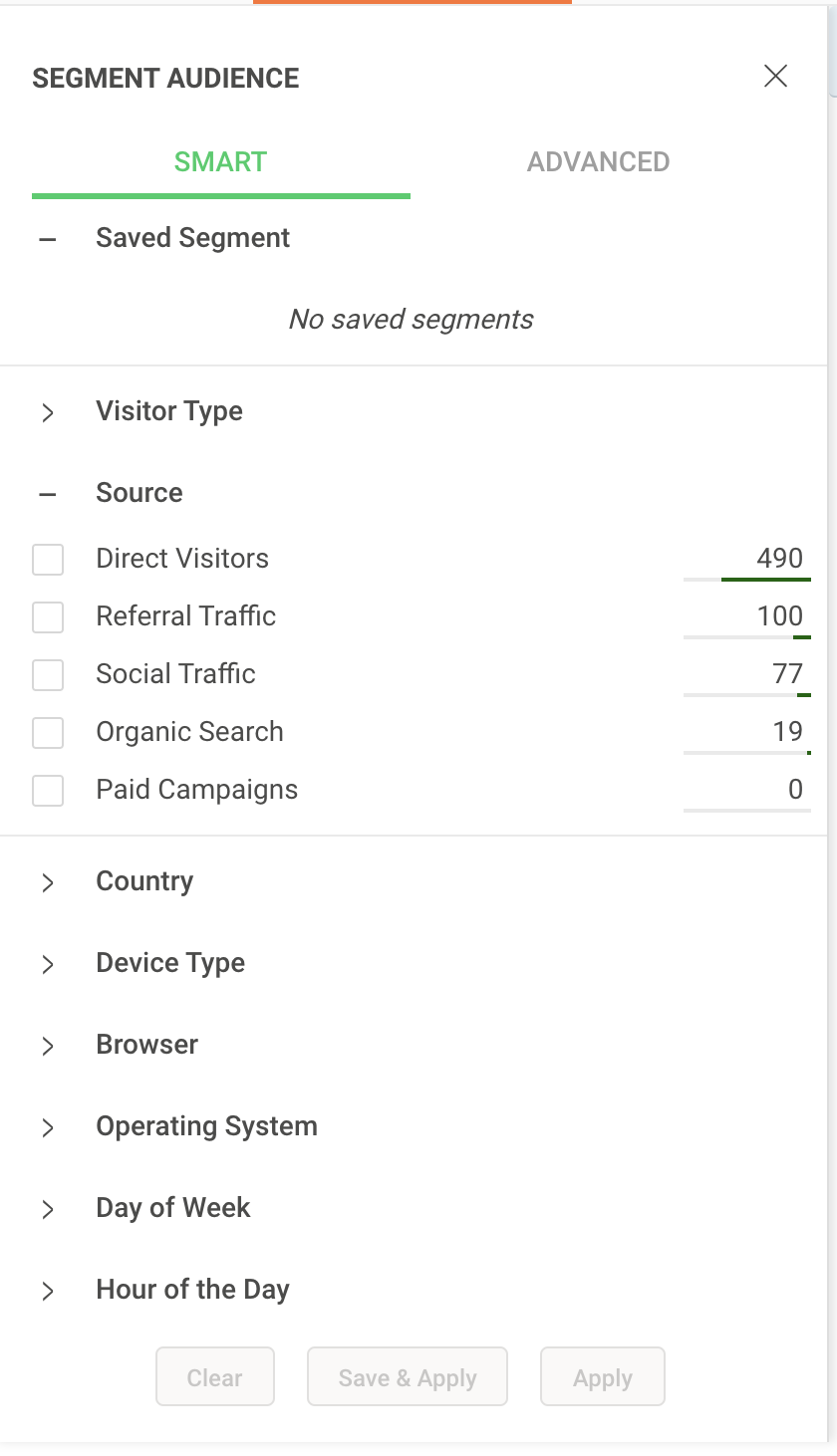Click the Clear button
Screen dimensions: 837x1456
tap(214, 1377)
